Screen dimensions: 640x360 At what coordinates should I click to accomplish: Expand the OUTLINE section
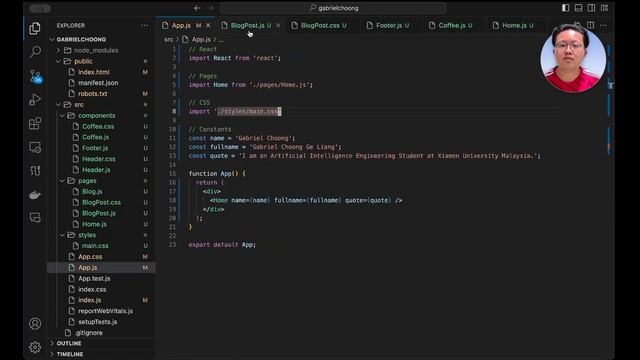69,343
